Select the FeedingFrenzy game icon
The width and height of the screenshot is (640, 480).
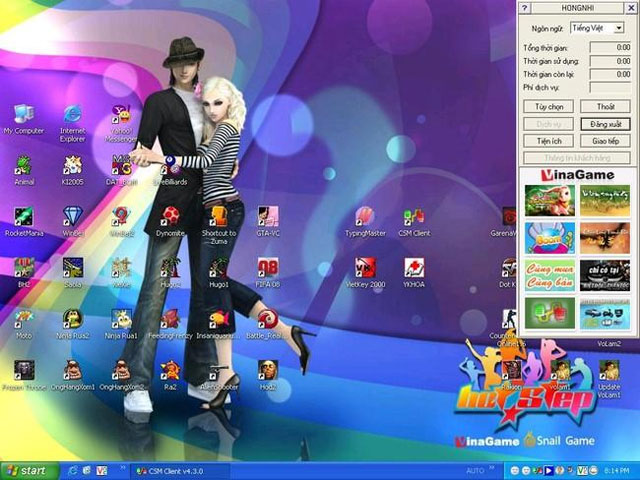pyautogui.click(x=170, y=324)
